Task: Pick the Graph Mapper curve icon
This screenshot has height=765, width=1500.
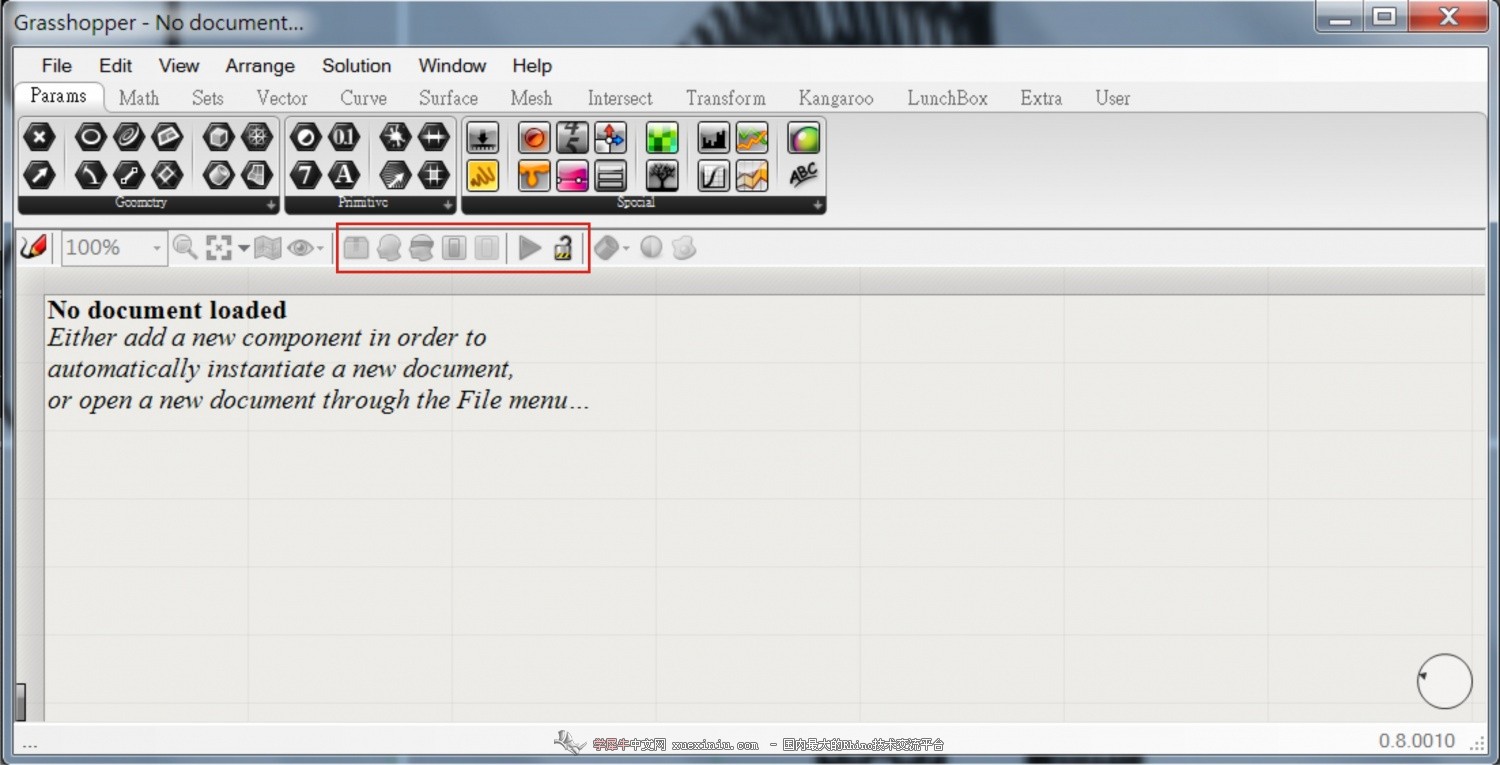Action: tap(714, 175)
